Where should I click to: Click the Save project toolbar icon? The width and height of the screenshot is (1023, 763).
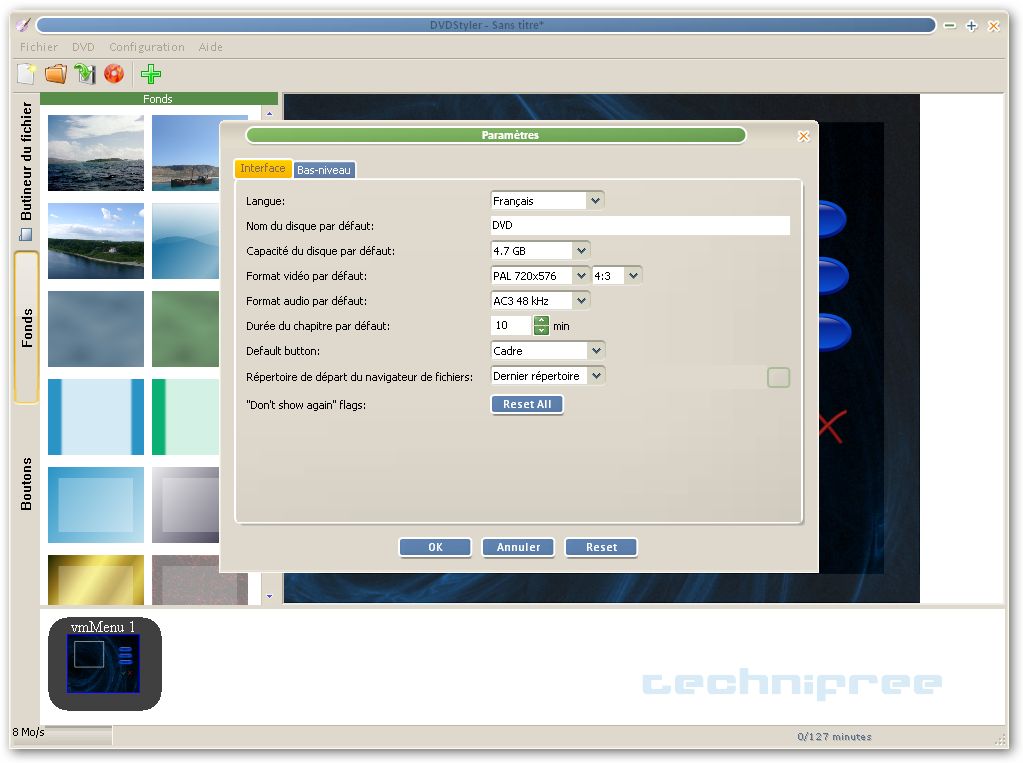coord(85,73)
